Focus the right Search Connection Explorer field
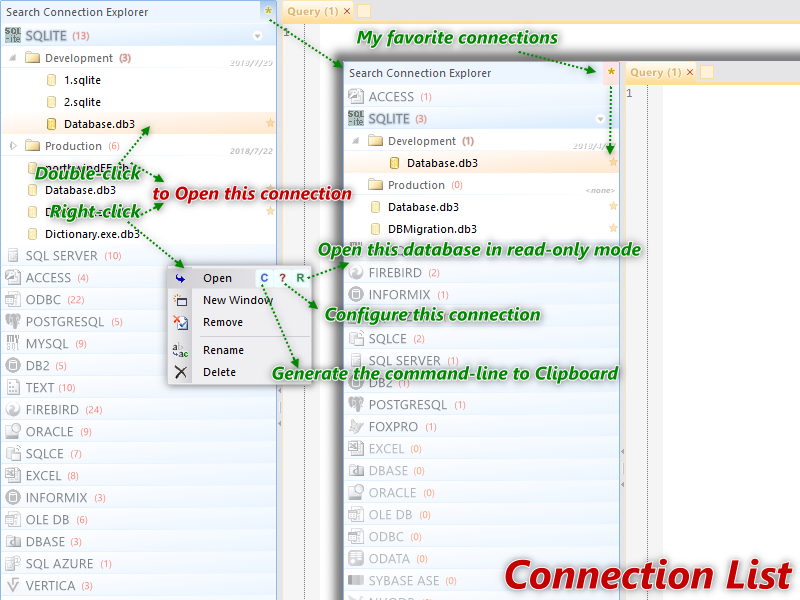800x600 pixels. pos(475,73)
